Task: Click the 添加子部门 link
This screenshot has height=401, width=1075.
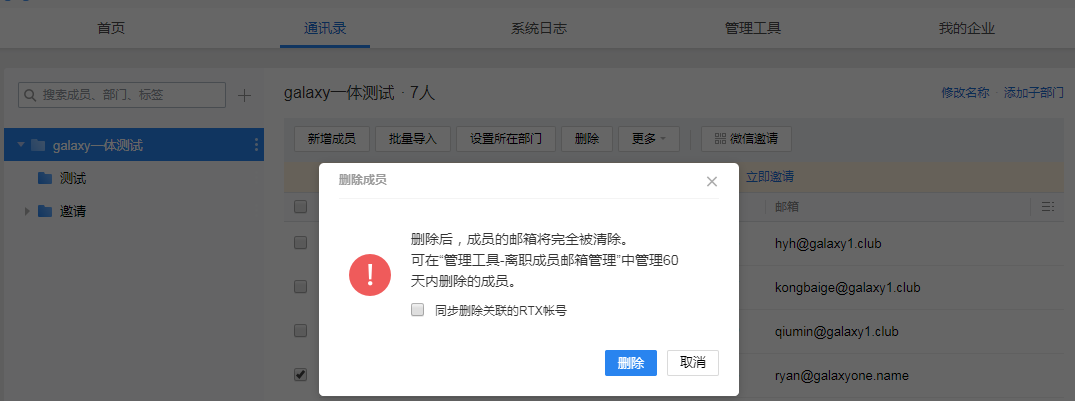Action: (1033, 93)
